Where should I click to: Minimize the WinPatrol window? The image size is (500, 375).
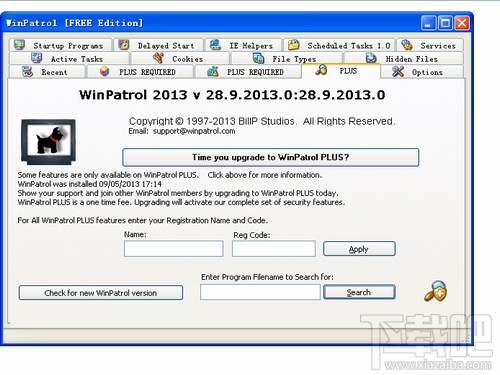click(x=428, y=23)
